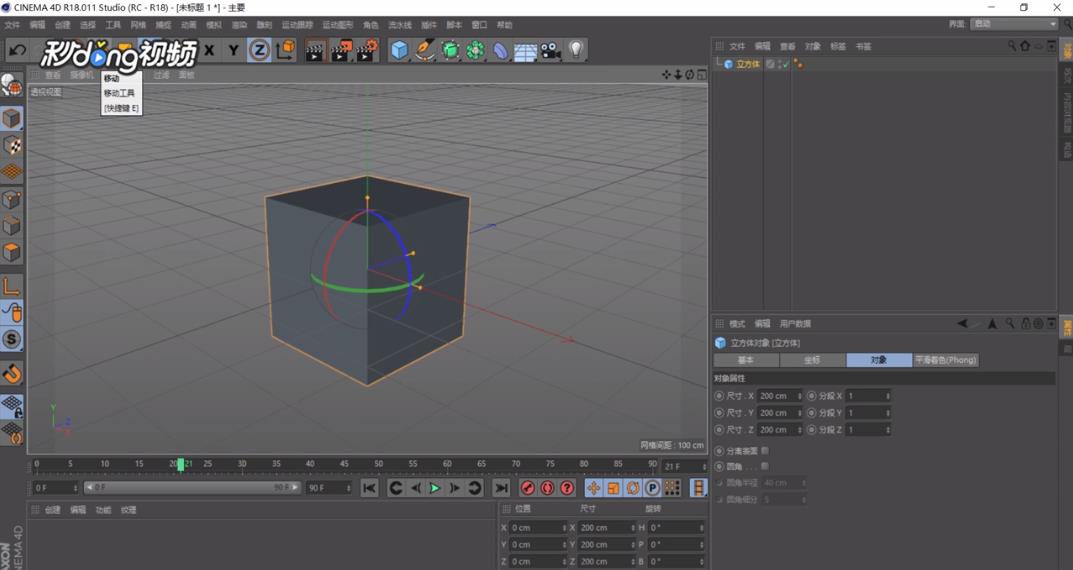This screenshot has width=1073, height=570.
Task: Click the coordinate system cube icon
Action: click(285, 50)
